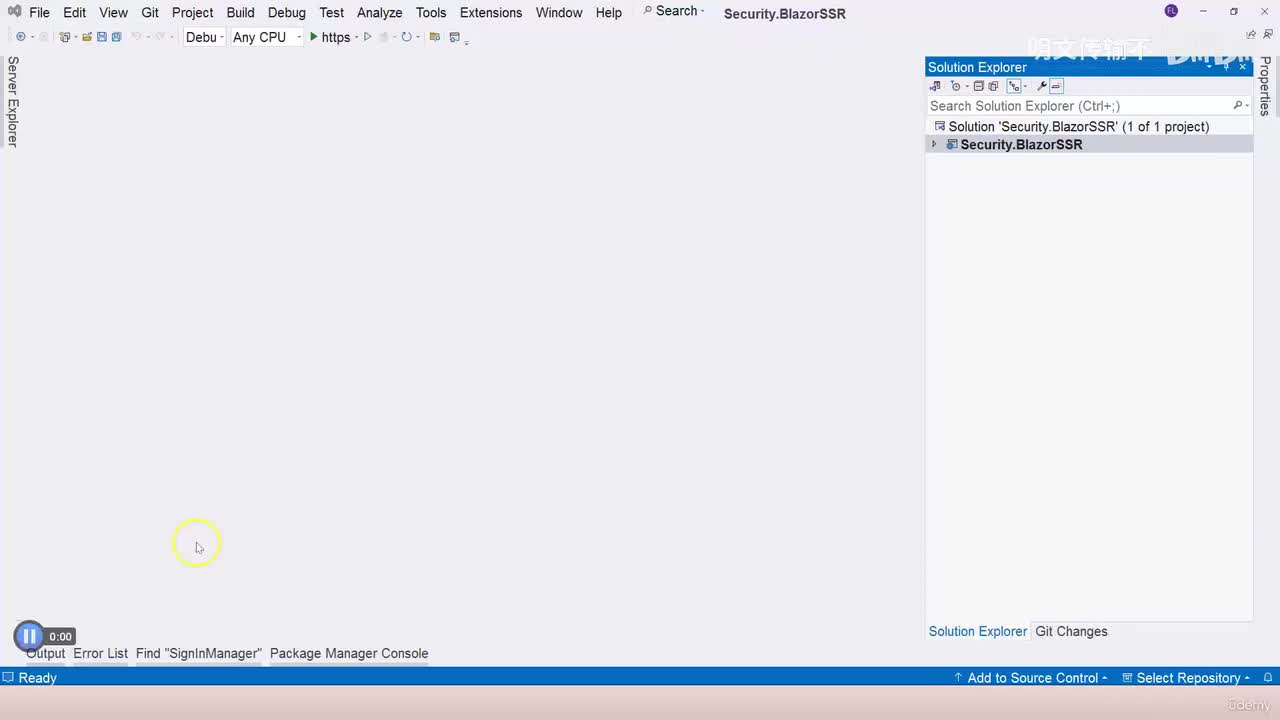1280x720 pixels.
Task: Switch between solutions and folder views icon
Action: 935,86
